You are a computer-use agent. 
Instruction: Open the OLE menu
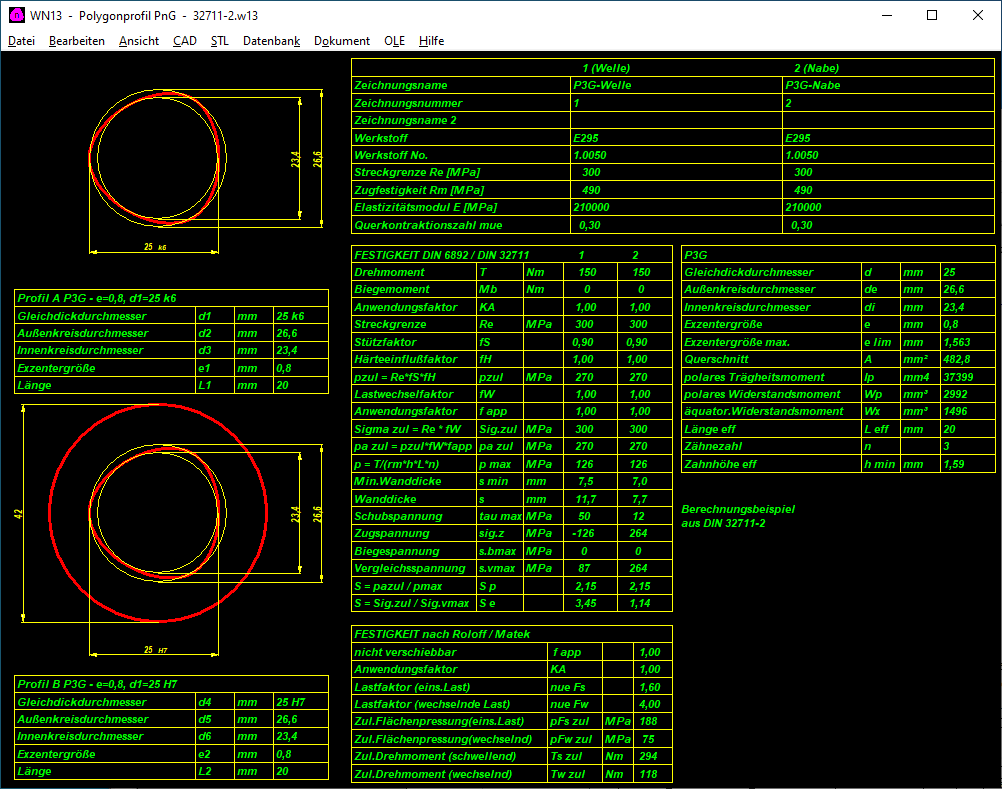pos(394,41)
